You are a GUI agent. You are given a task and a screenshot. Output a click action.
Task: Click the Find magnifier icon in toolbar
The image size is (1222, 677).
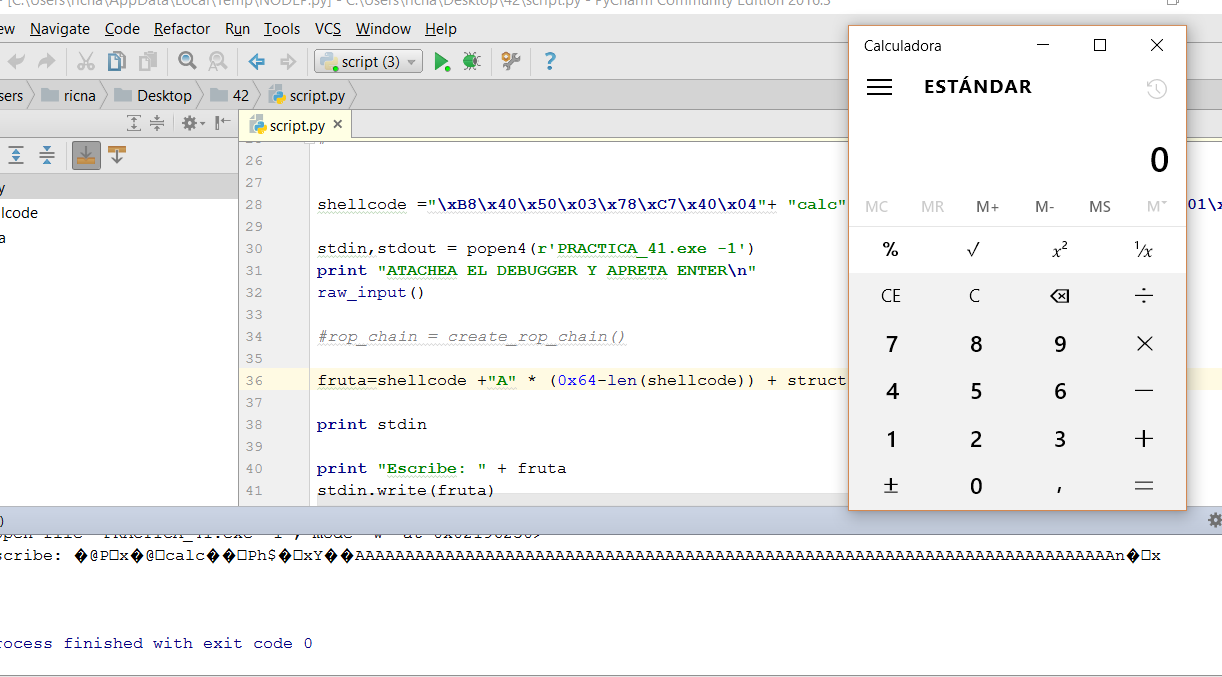[187, 62]
